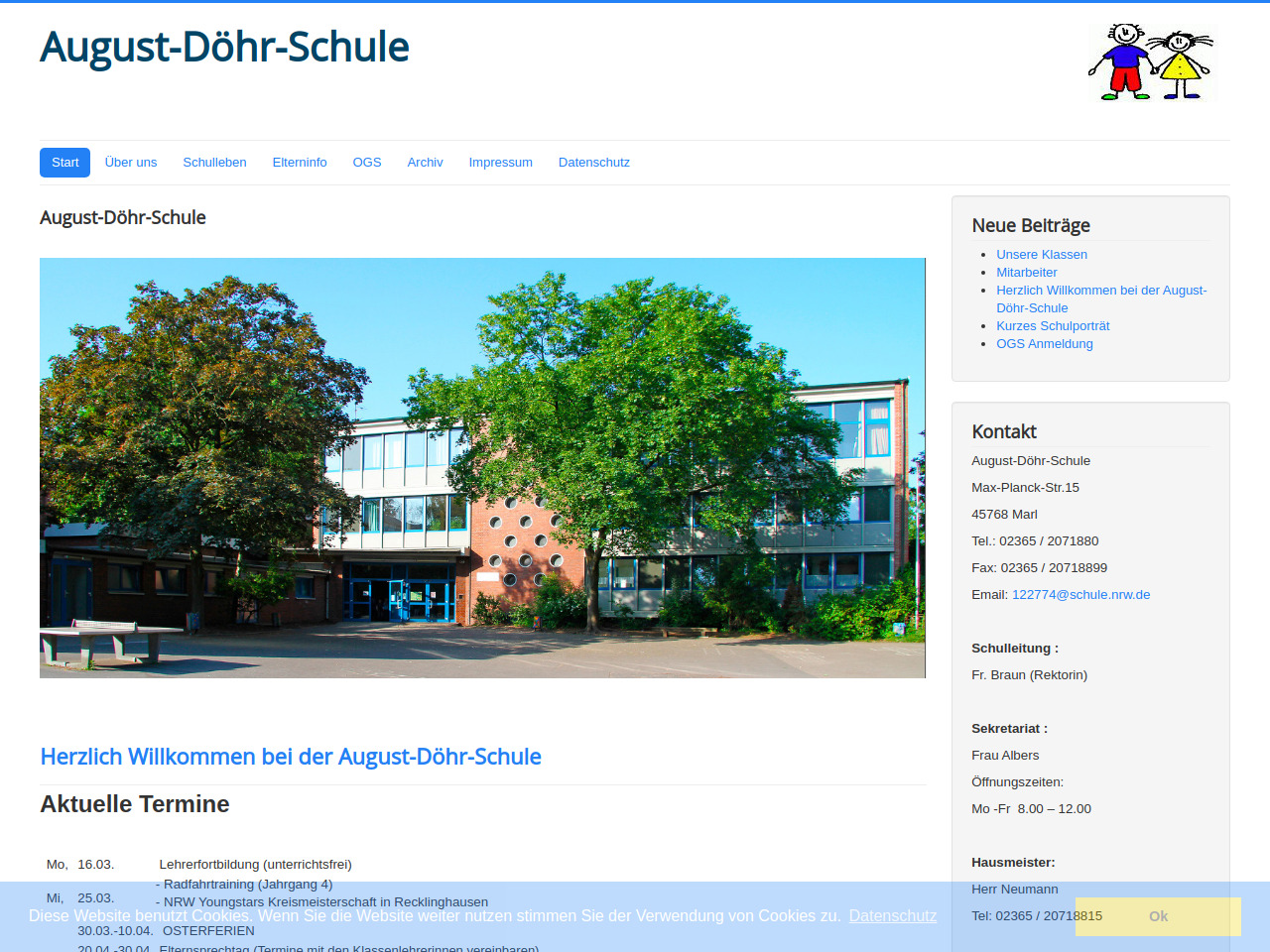Click the school building photo
Screen dimensions: 1270x952
tap(482, 468)
